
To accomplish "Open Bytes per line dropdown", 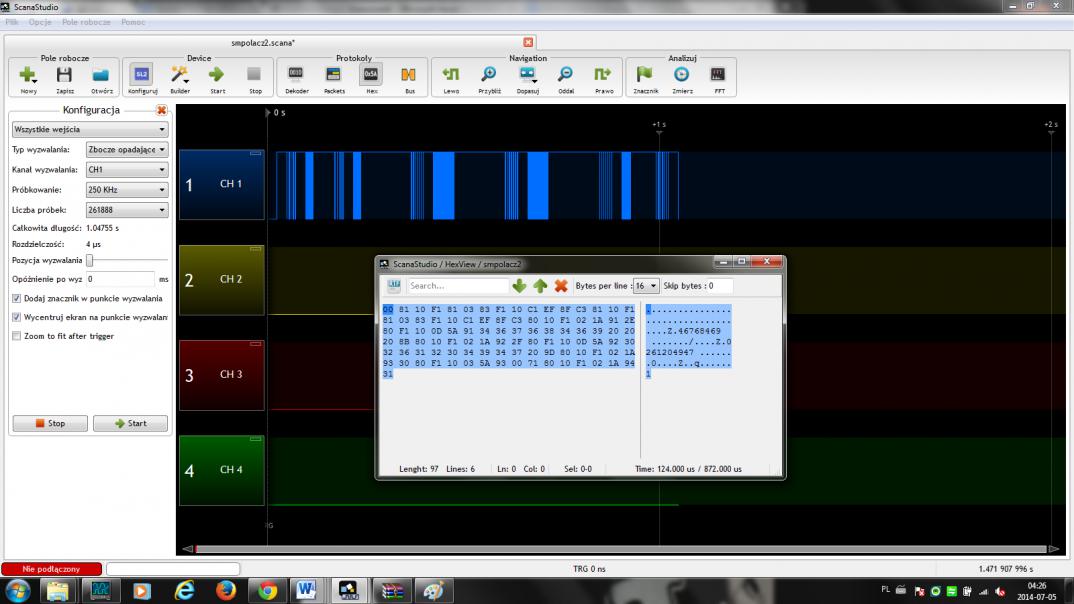I will point(646,286).
